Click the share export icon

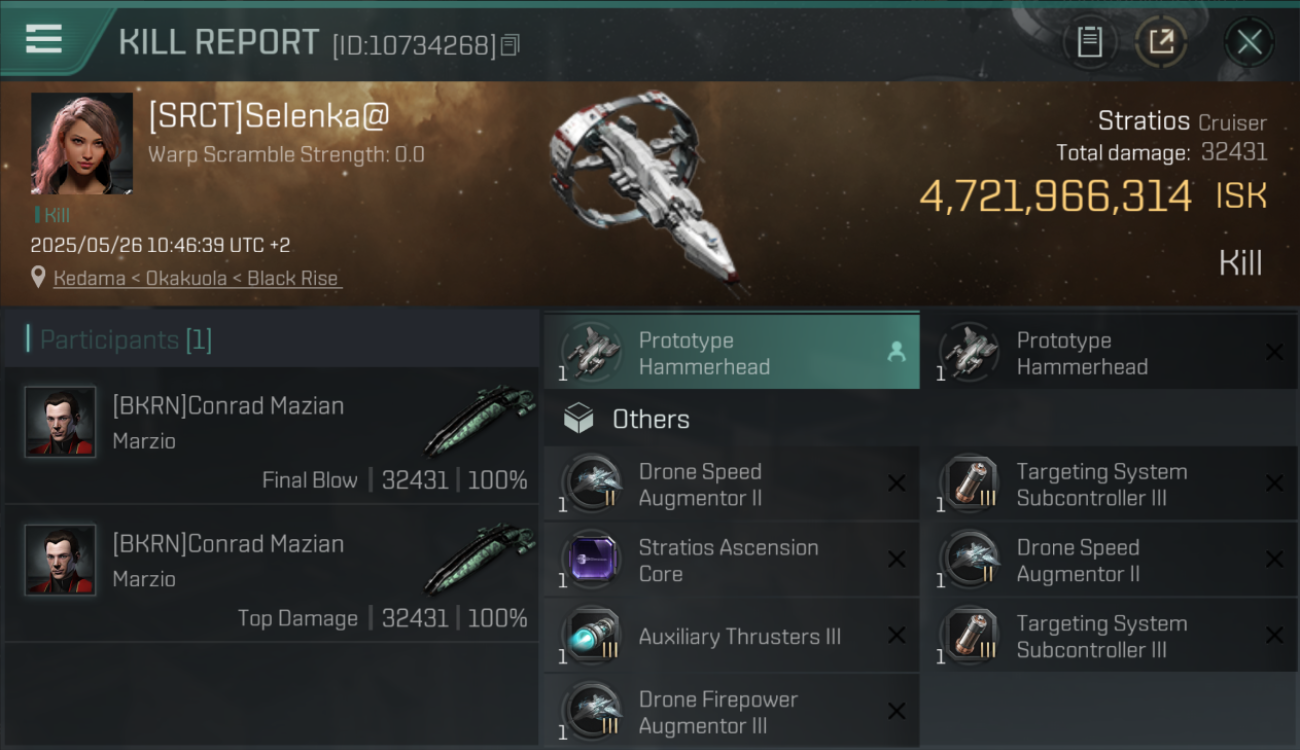point(1161,42)
